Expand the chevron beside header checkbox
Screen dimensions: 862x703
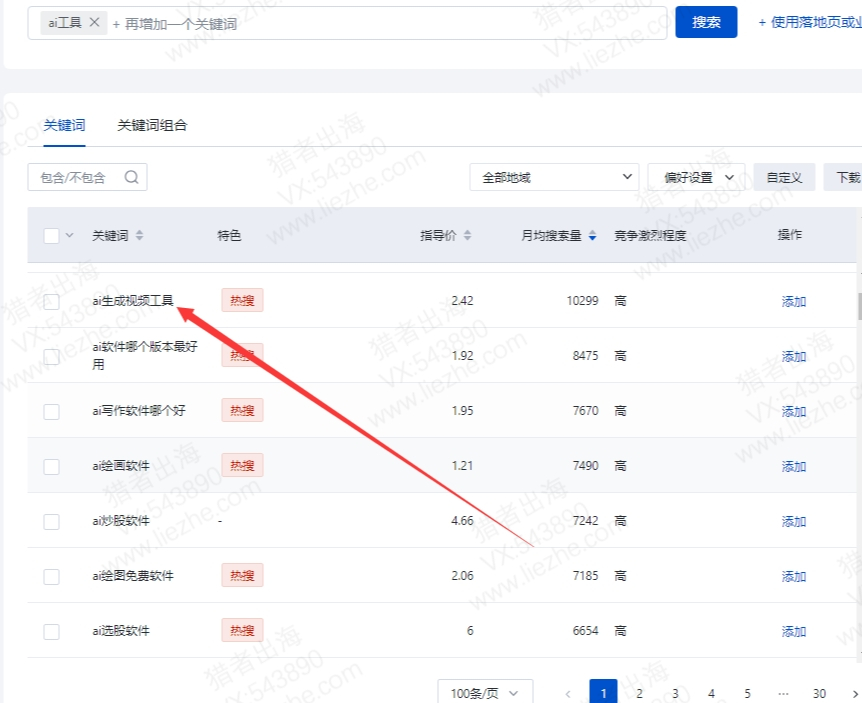(x=69, y=235)
